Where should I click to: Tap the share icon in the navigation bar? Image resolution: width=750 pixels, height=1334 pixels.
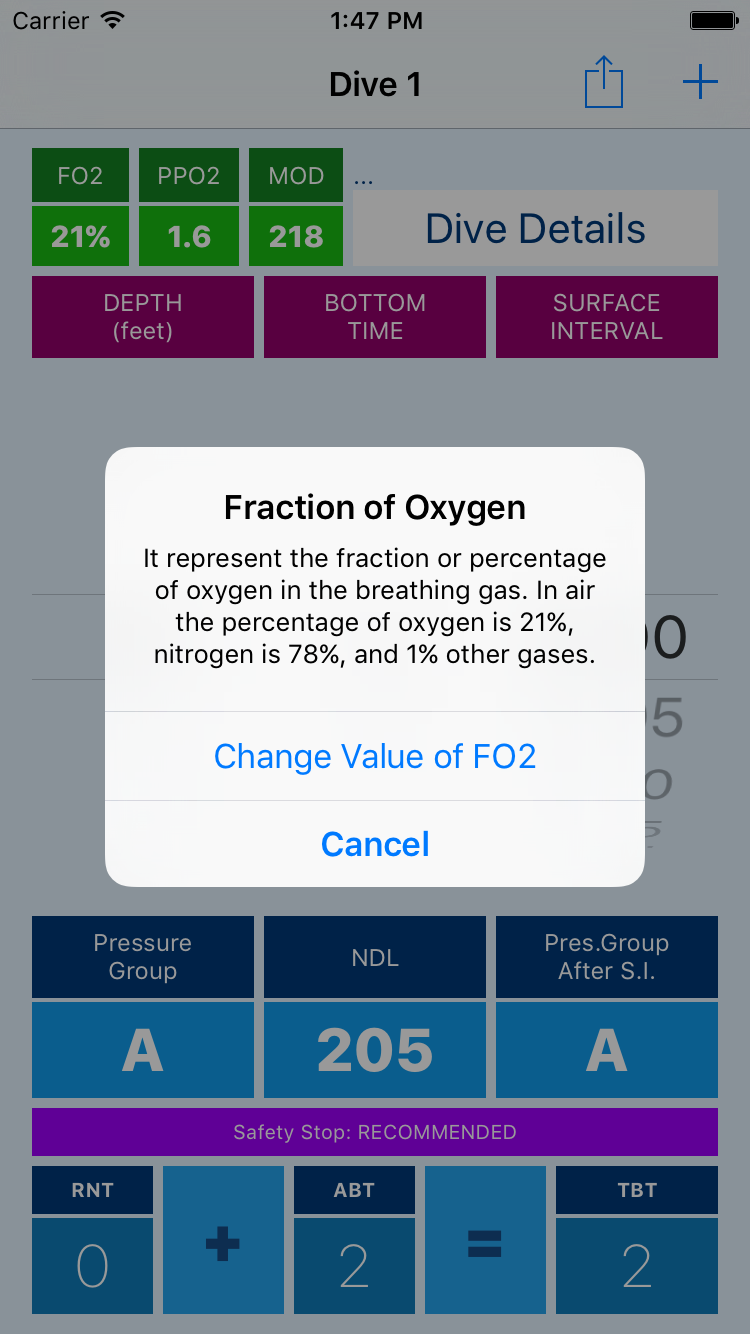click(604, 83)
